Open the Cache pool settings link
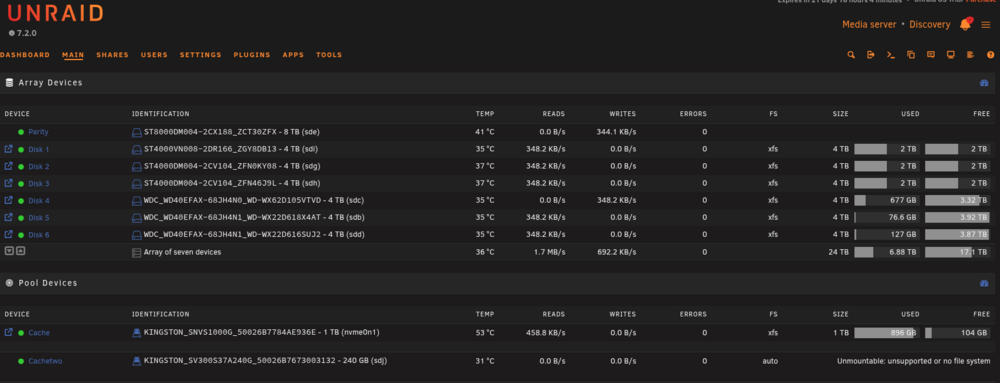 39,333
